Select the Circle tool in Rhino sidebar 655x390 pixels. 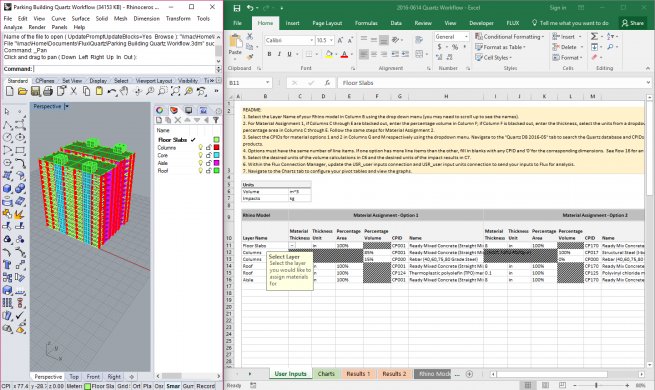[7, 137]
